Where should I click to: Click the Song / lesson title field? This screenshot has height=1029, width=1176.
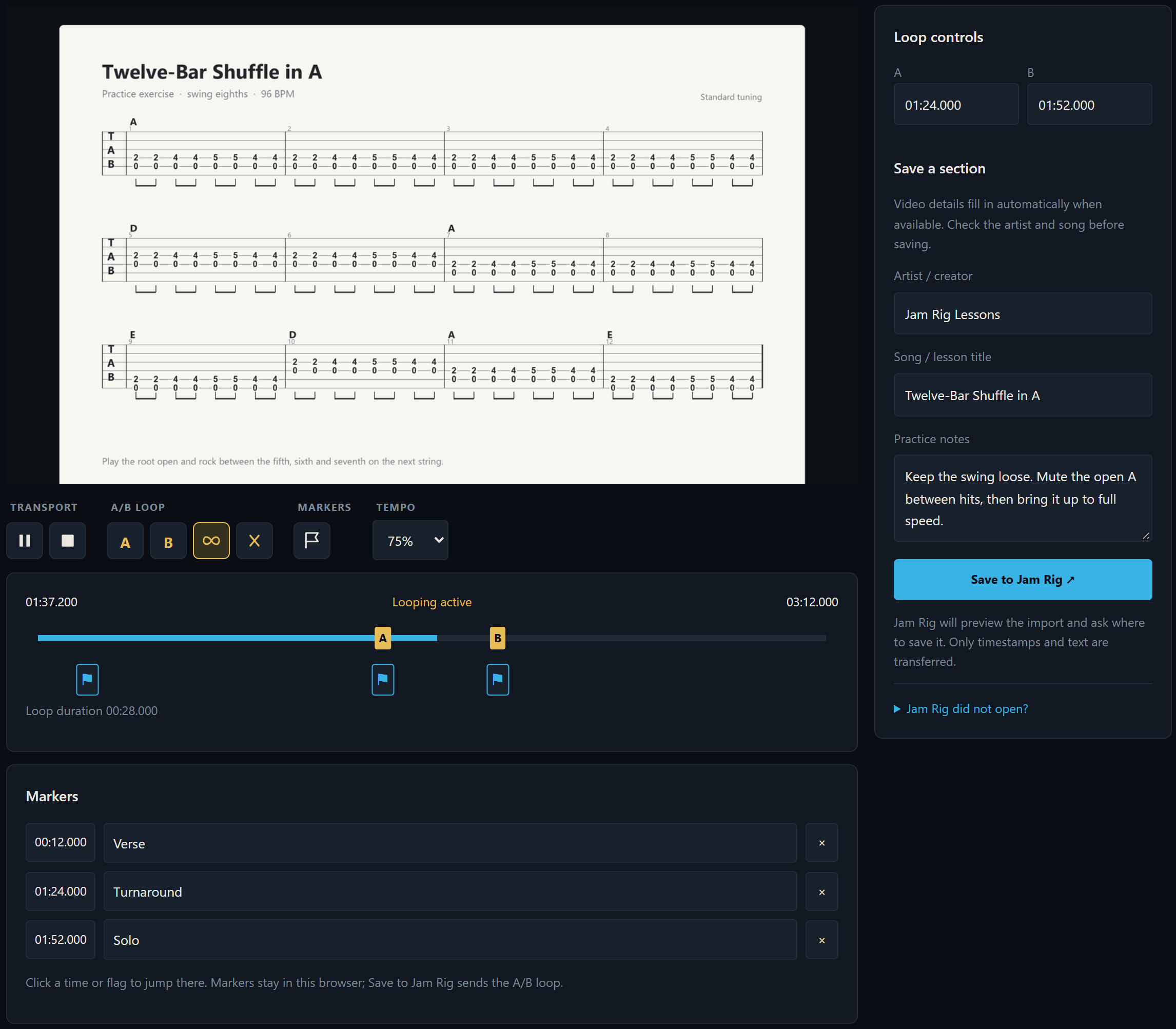click(1023, 395)
